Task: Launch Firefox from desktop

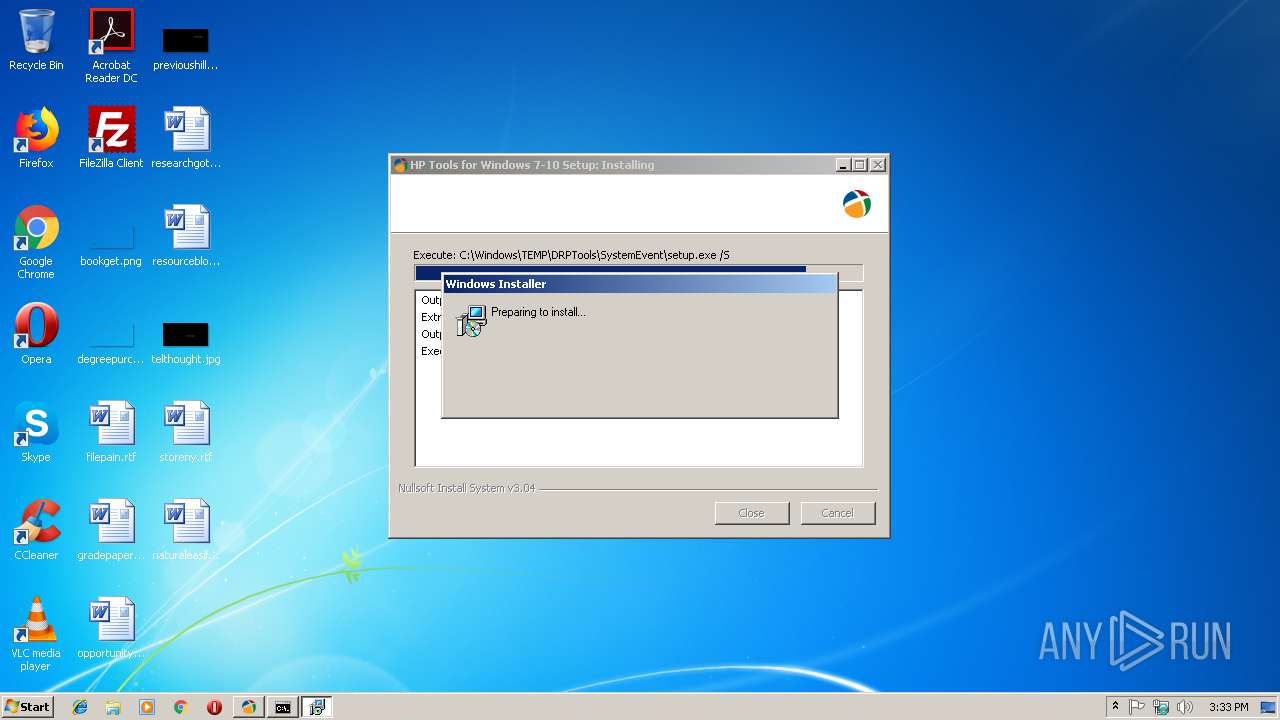Action: pyautogui.click(x=36, y=138)
